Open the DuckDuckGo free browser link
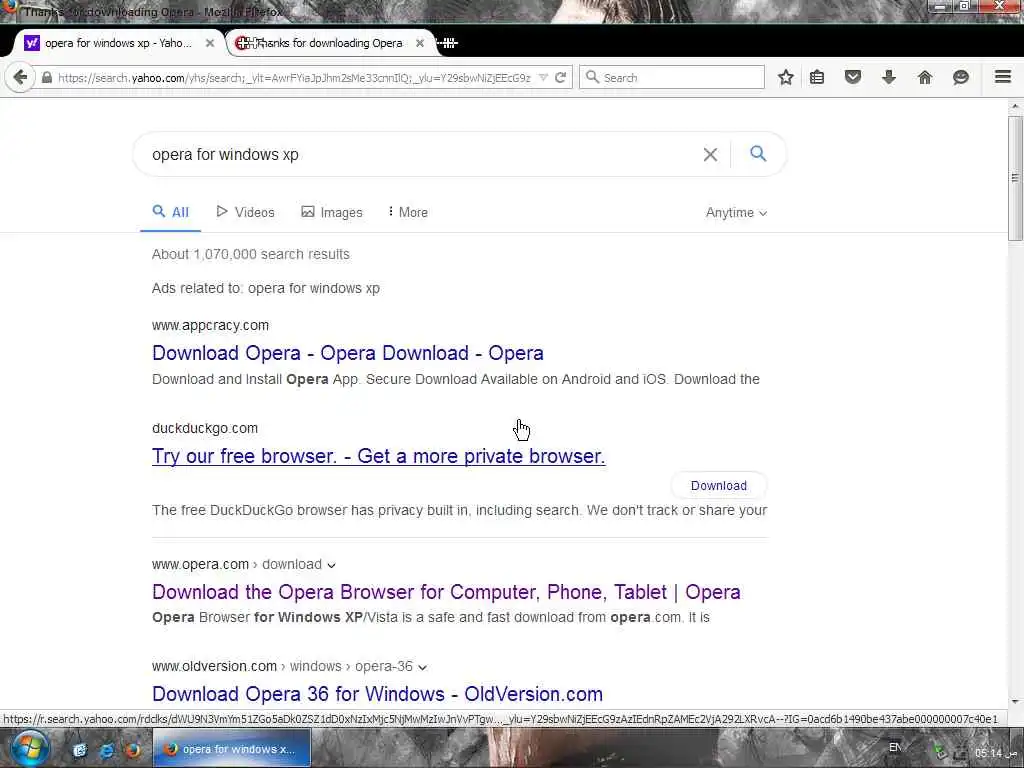This screenshot has height=768, width=1024. click(378, 456)
